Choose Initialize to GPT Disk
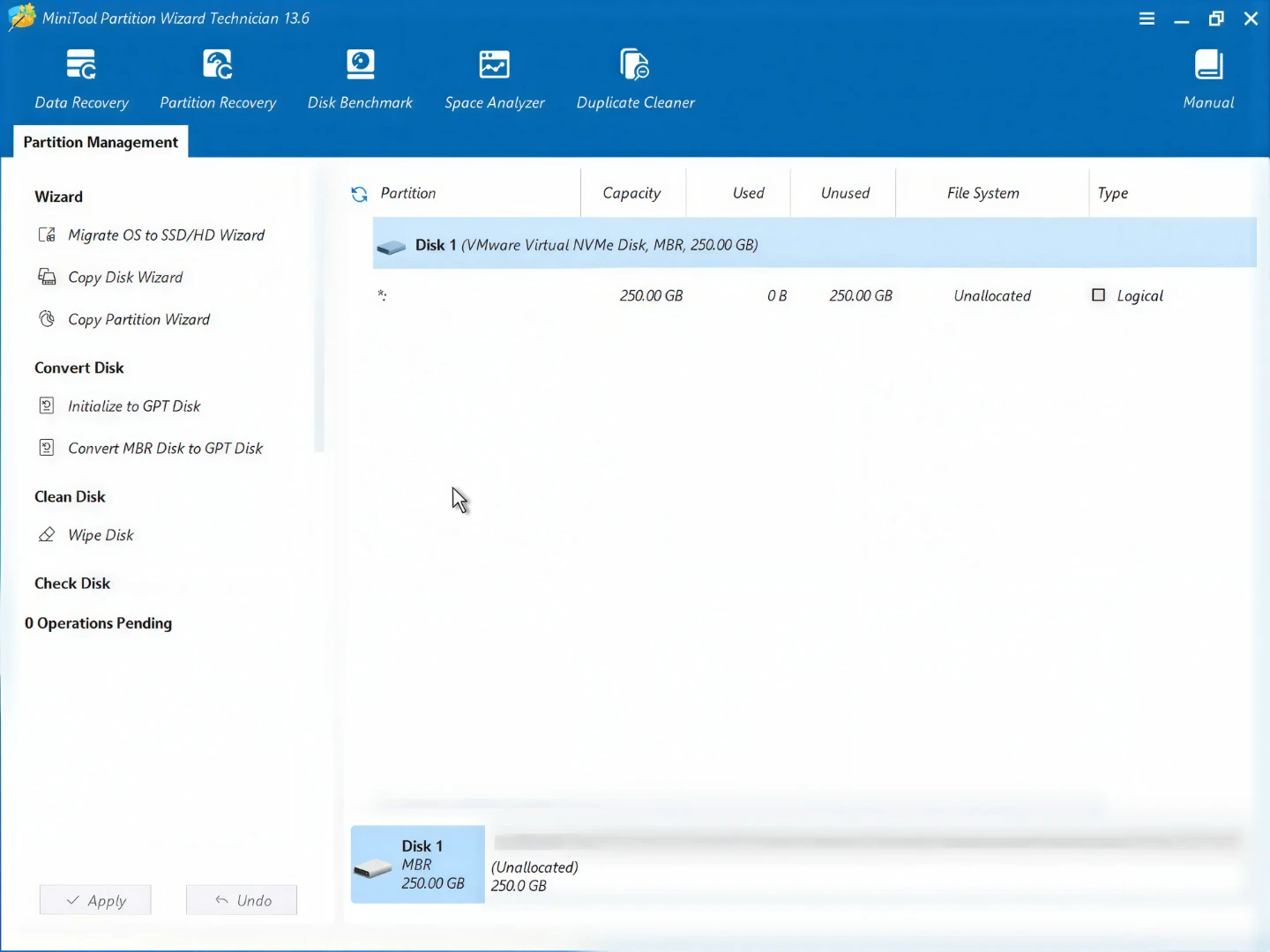This screenshot has width=1270, height=952. click(134, 406)
